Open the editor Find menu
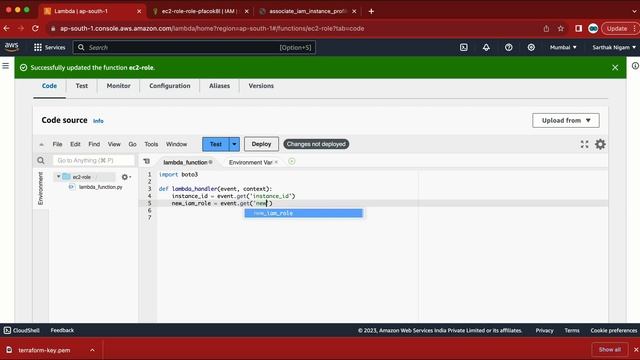Image resolution: width=640 pixels, height=360 pixels. [94, 144]
